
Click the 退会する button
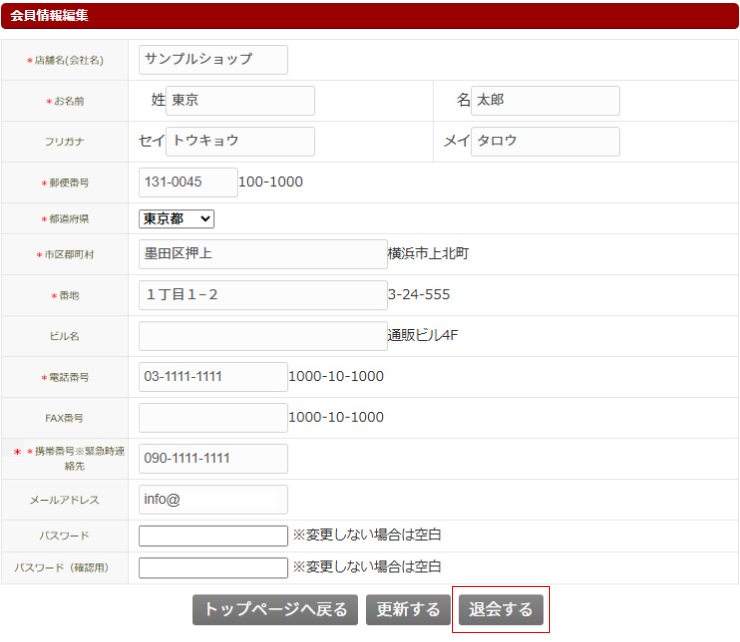pos(501,609)
